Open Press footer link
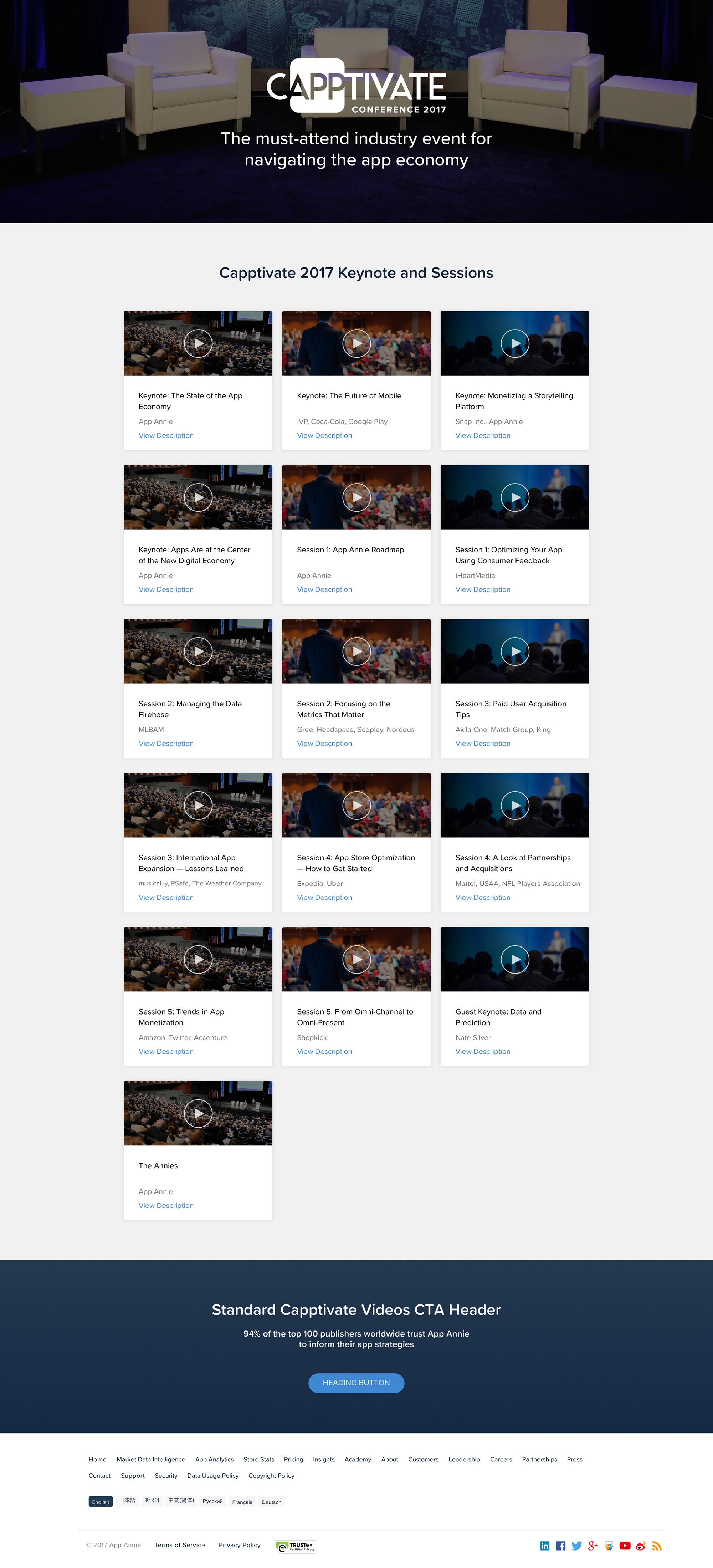The width and height of the screenshot is (713, 1568). click(575, 1459)
